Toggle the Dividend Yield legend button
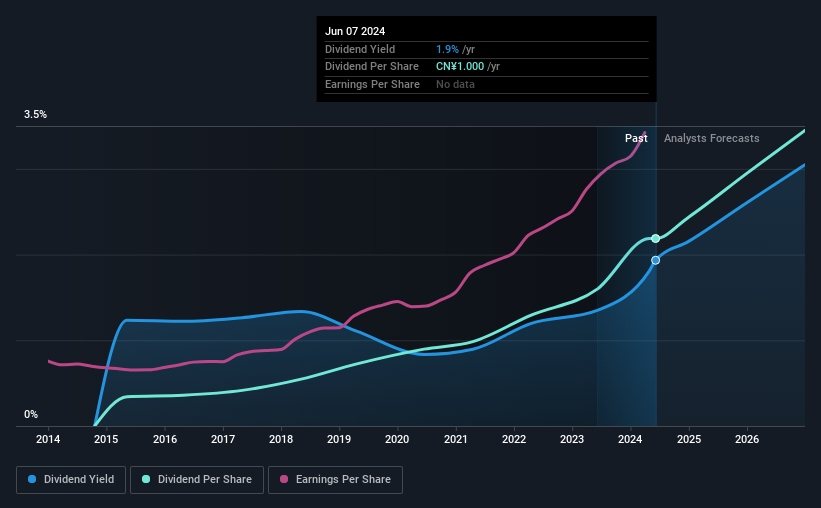821x508 pixels. coord(71,479)
